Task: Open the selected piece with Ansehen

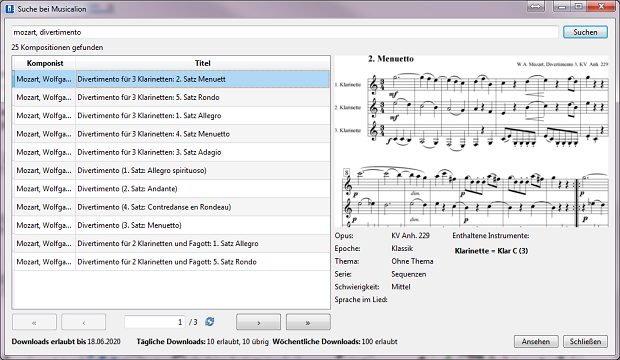Action: tap(536, 341)
